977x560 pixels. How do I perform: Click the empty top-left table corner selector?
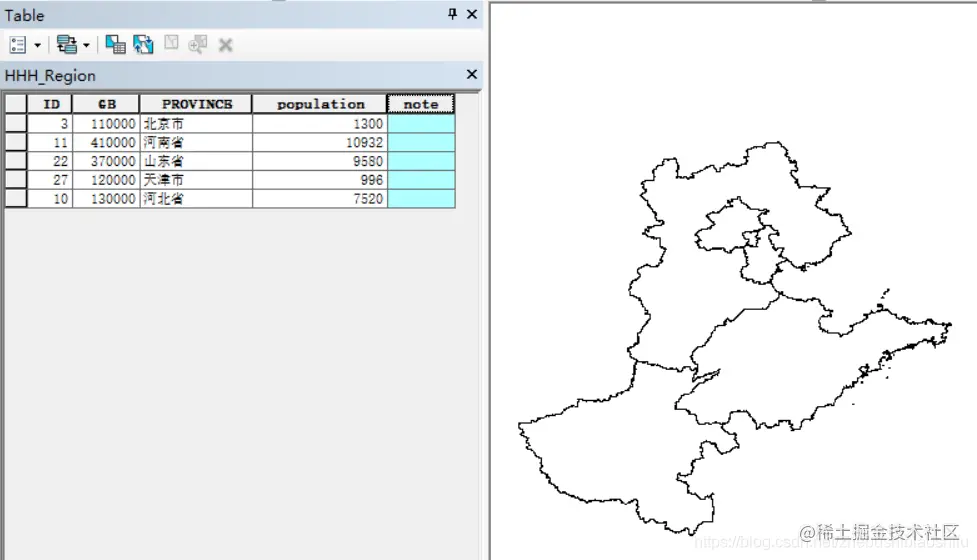click(x=16, y=104)
